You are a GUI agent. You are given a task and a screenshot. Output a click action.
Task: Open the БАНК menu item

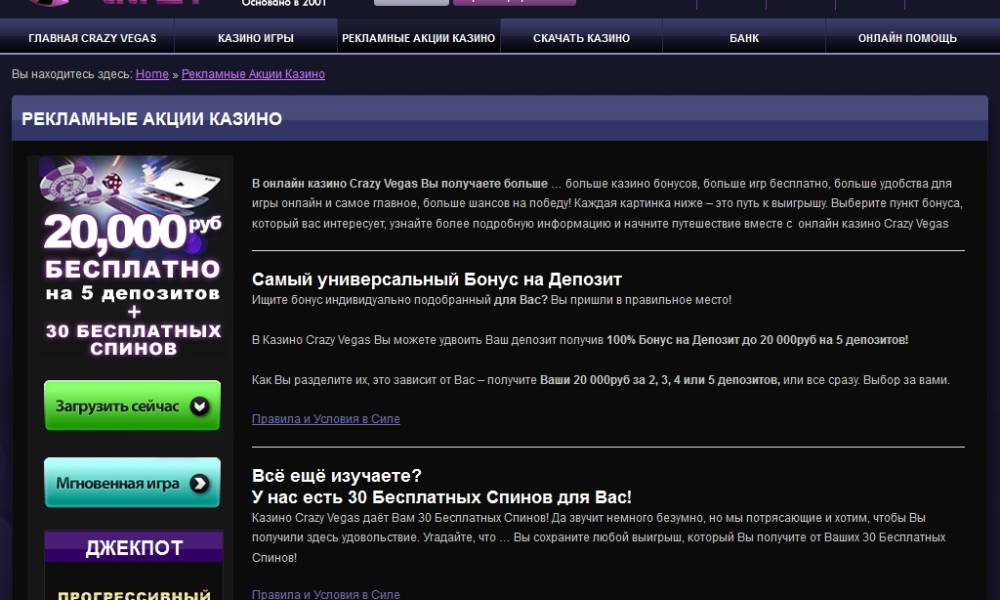point(744,38)
